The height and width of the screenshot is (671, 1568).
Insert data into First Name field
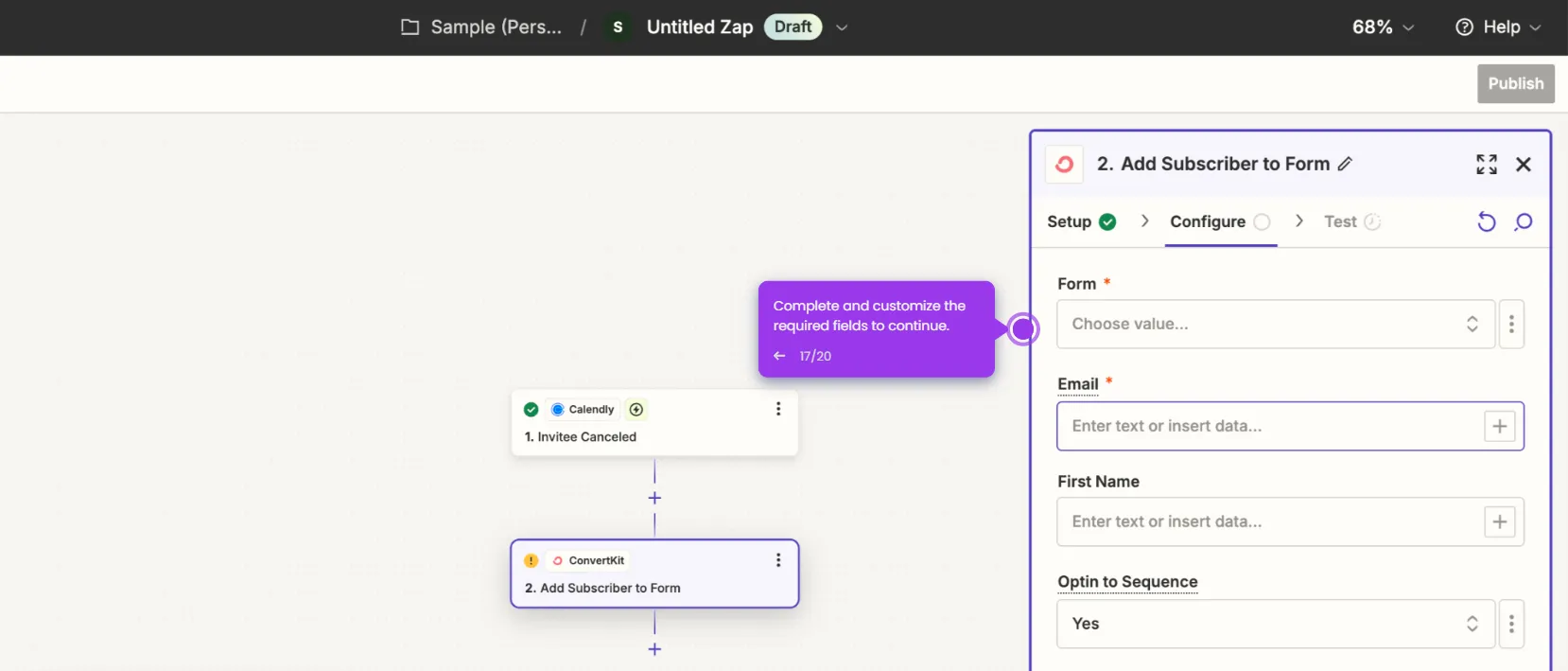[x=1500, y=521]
